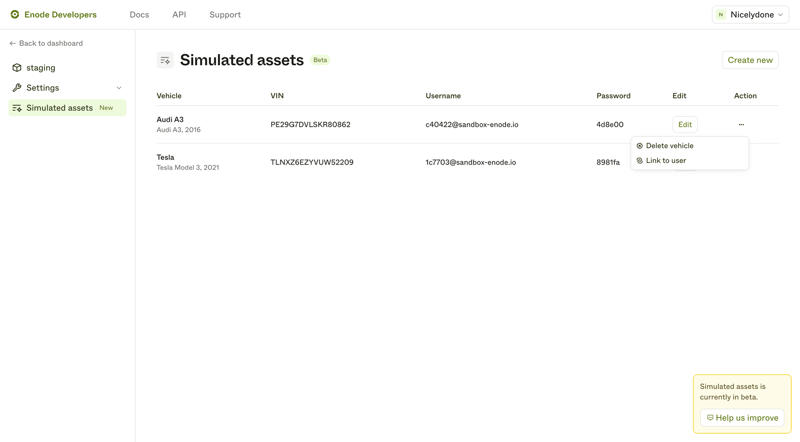Click the Simulated assets header icon
This screenshot has height=442, width=800.
pyautogui.click(x=165, y=60)
